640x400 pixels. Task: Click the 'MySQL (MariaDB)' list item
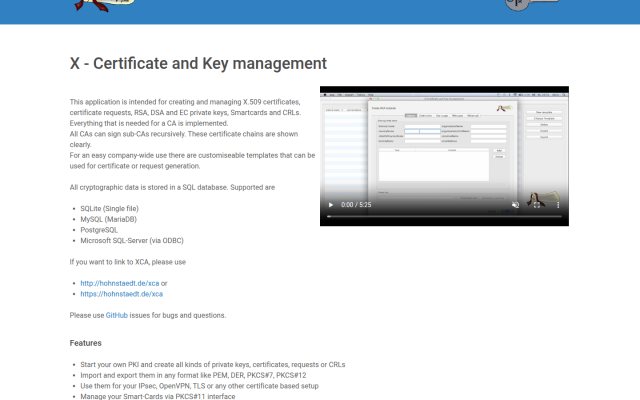(x=108, y=219)
